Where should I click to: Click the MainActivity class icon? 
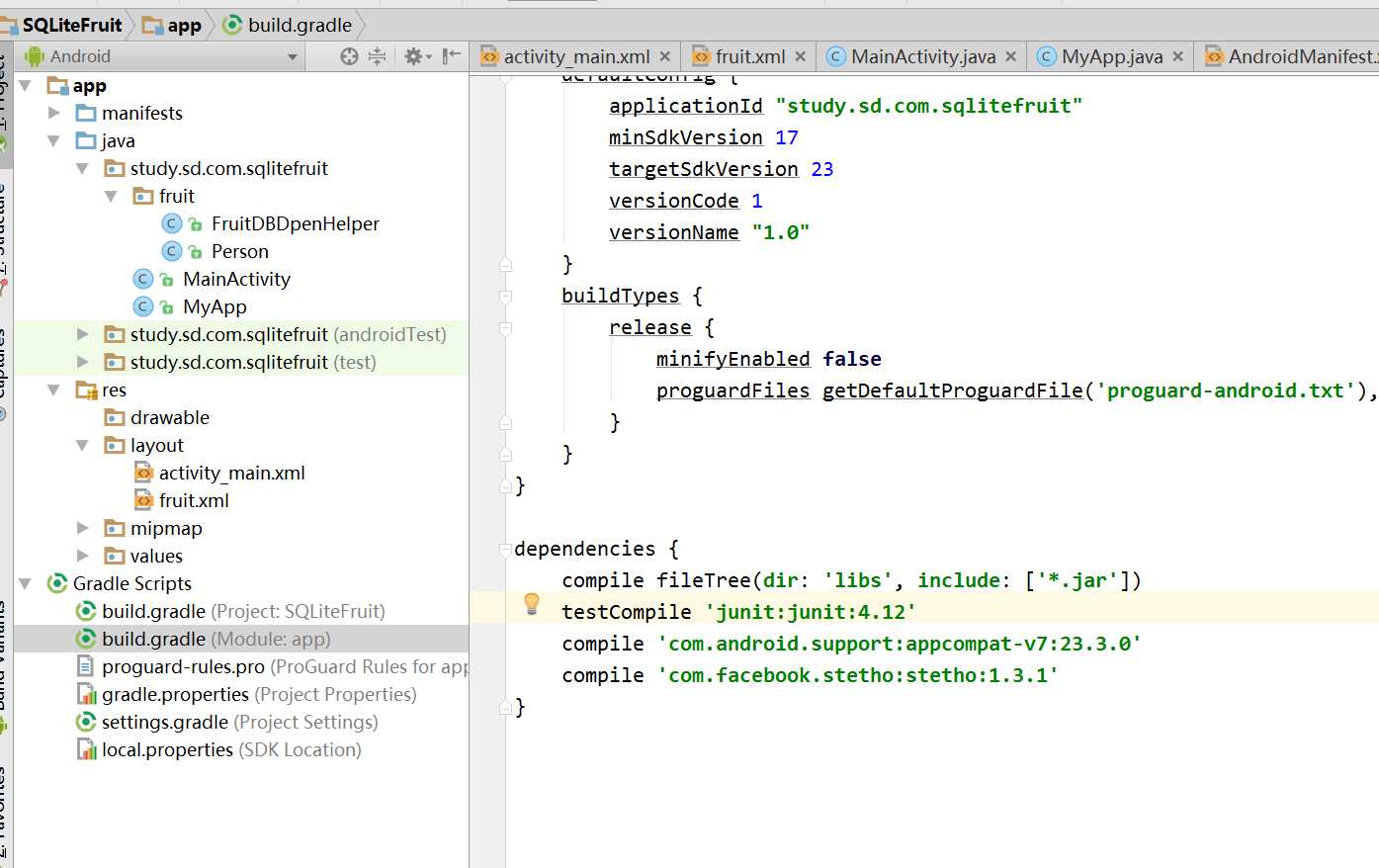pos(143,279)
